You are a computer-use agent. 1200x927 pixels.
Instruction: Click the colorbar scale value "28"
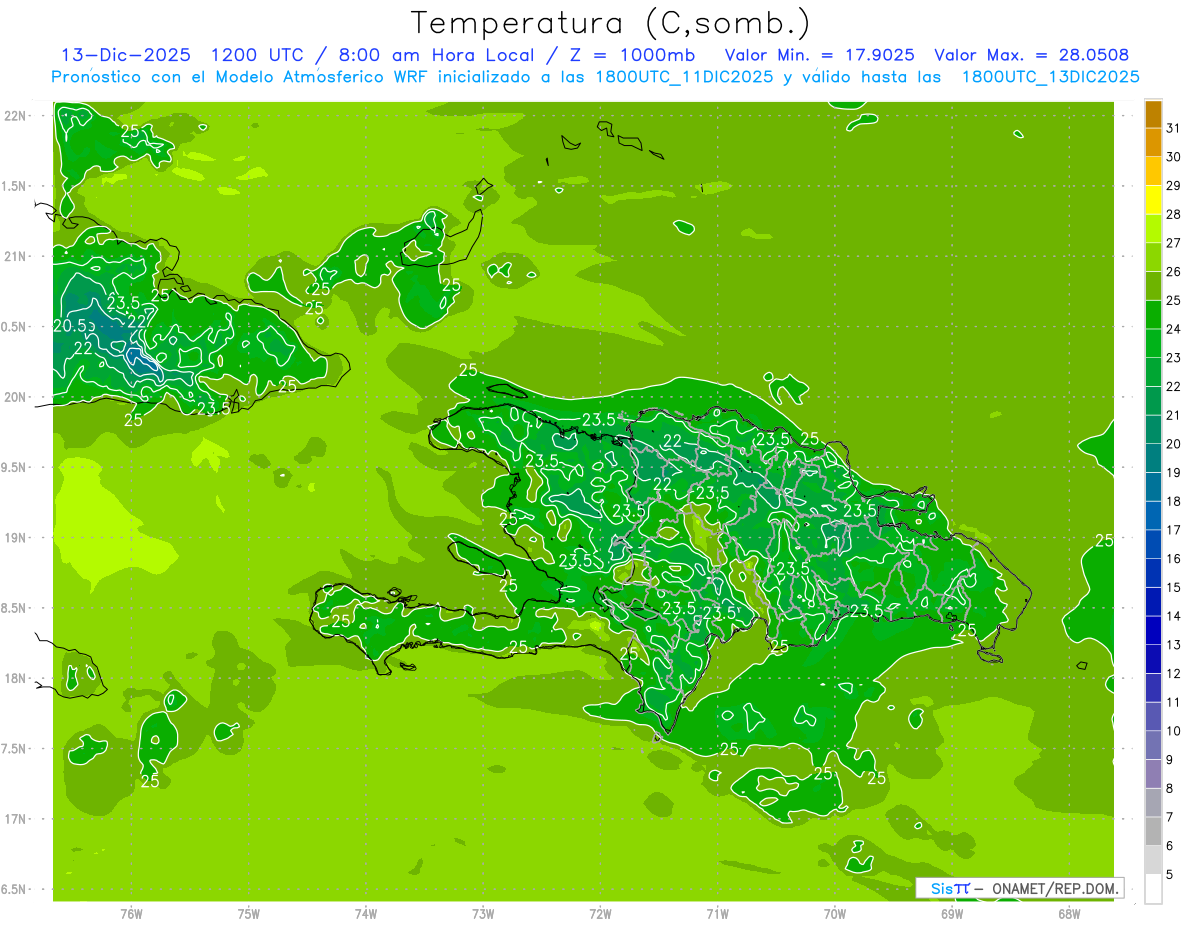1173,214
